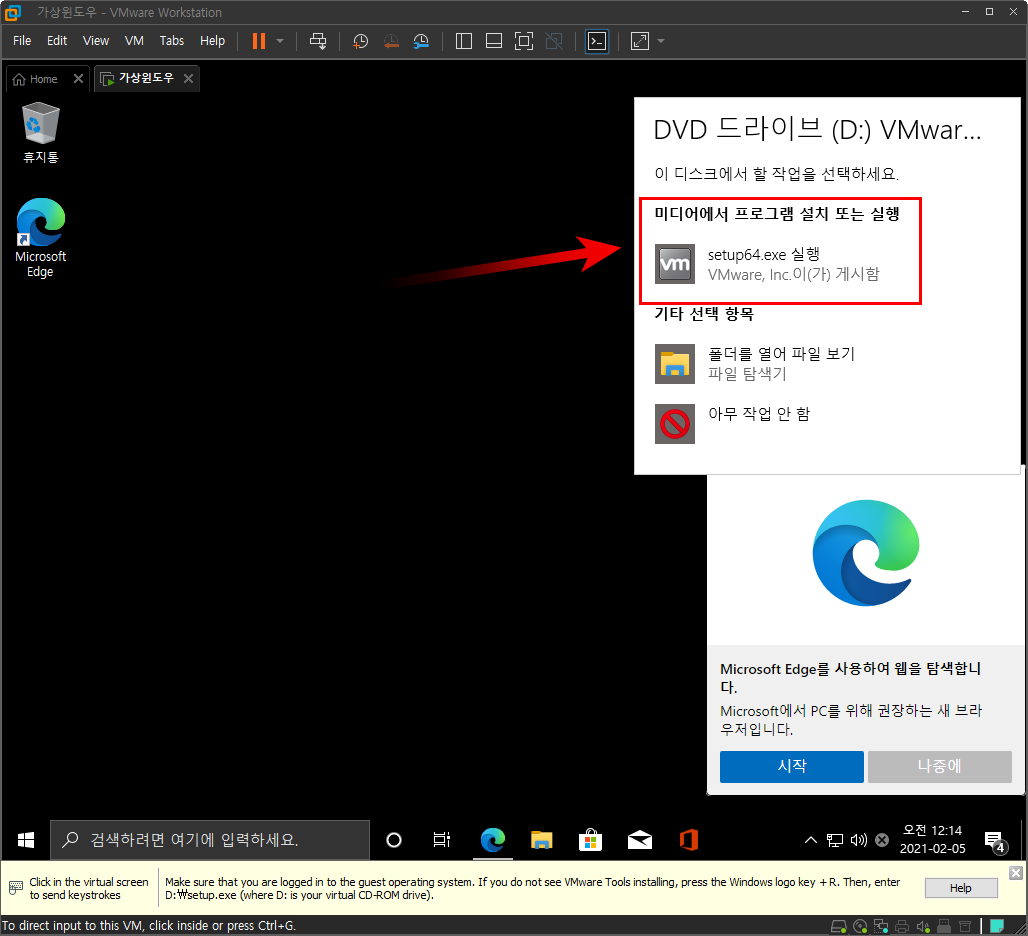This screenshot has height=936, width=1028.
Task: Expand stretch display dropdown arrow
Action: tap(661, 41)
